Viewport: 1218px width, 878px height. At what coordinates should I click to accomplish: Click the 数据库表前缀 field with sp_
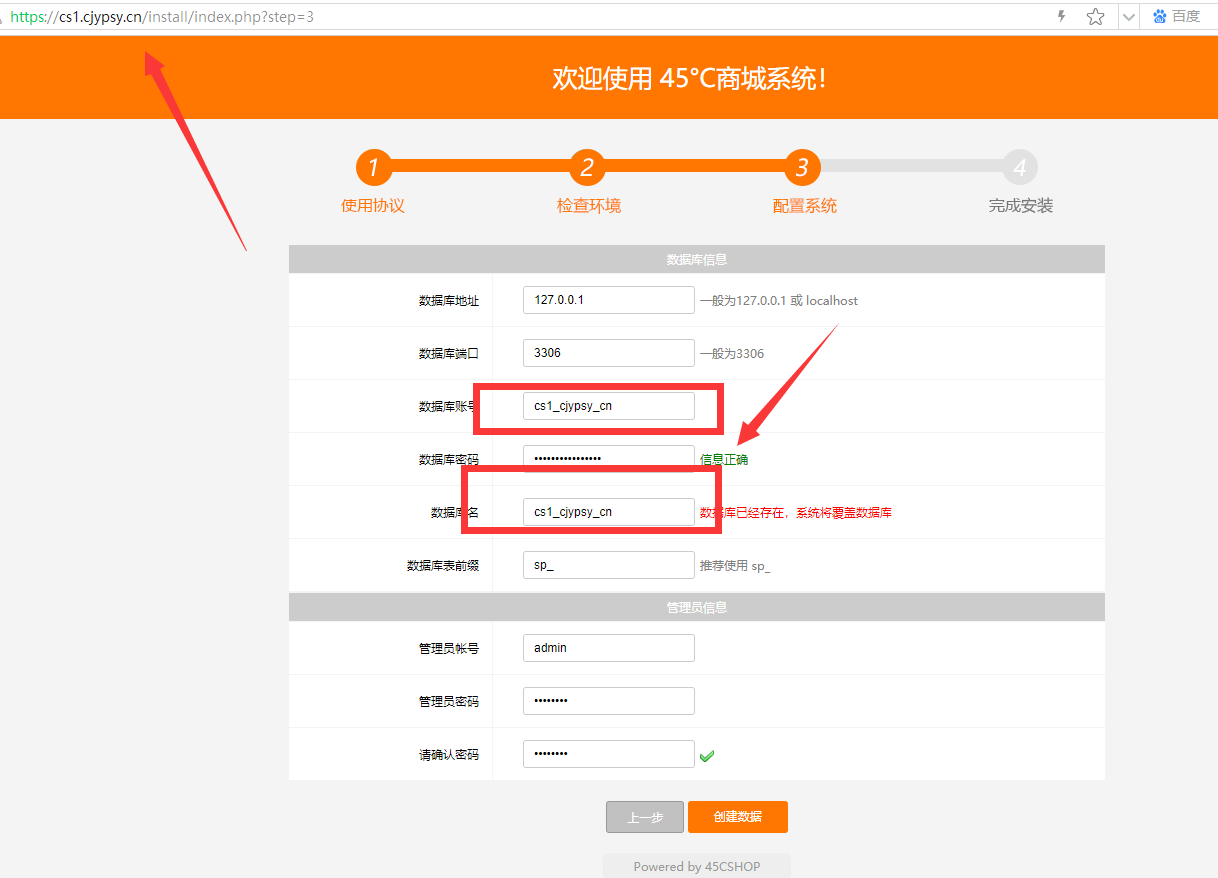pyautogui.click(x=608, y=565)
